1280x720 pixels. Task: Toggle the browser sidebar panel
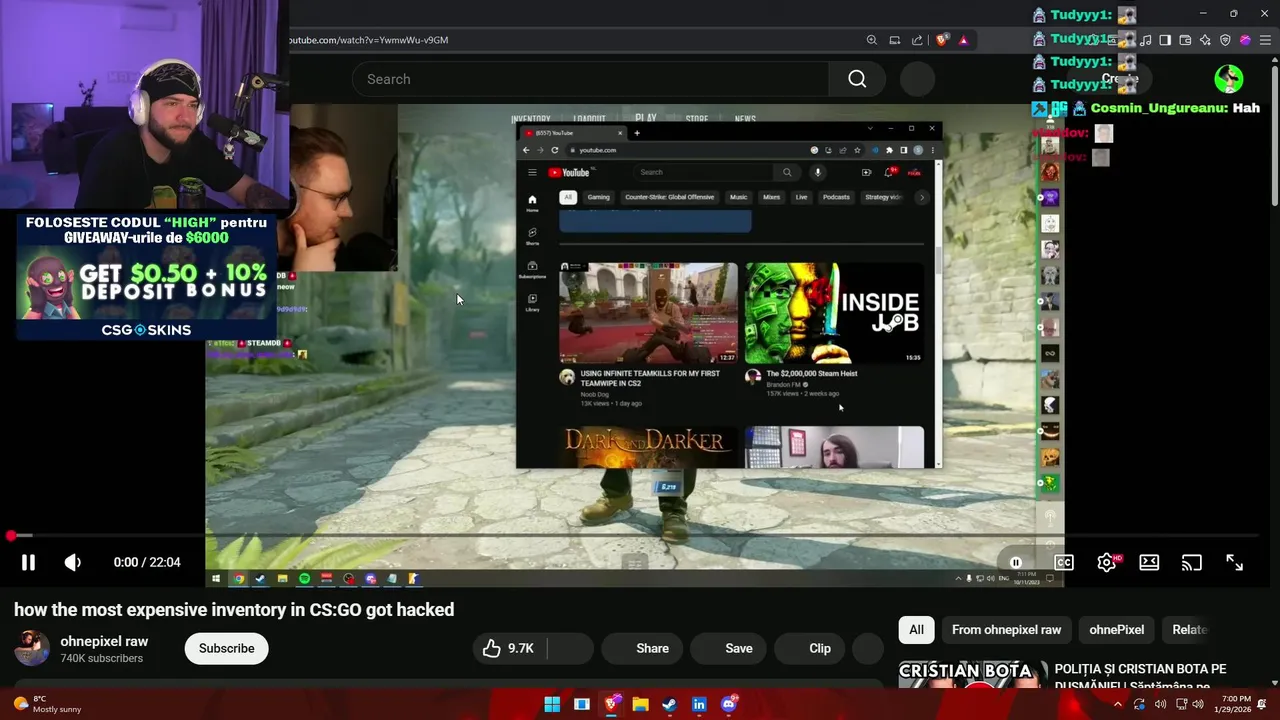pyautogui.click(x=1165, y=40)
